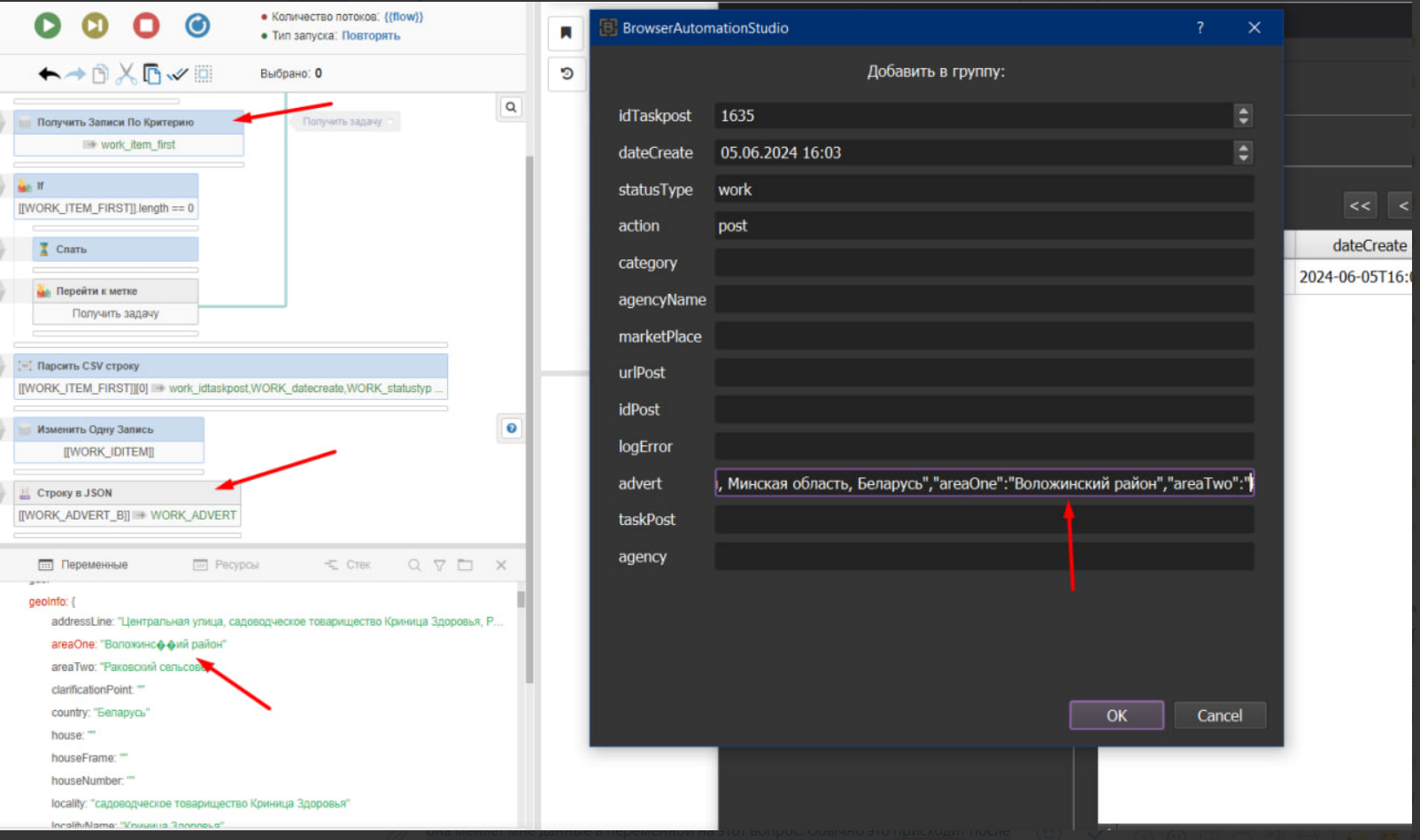Click the Cancel button in dialog
1420x840 pixels.
point(1219,715)
